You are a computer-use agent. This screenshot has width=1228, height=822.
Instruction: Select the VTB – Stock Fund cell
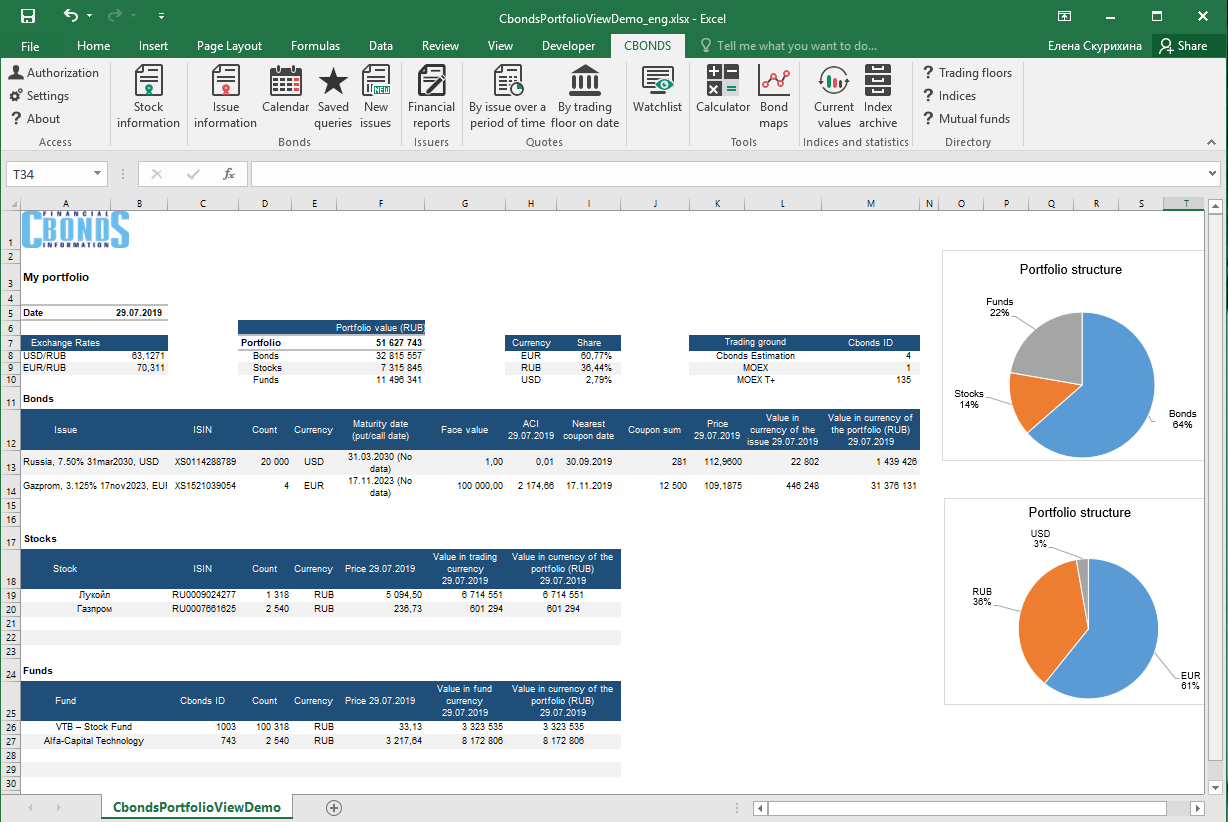coord(94,727)
